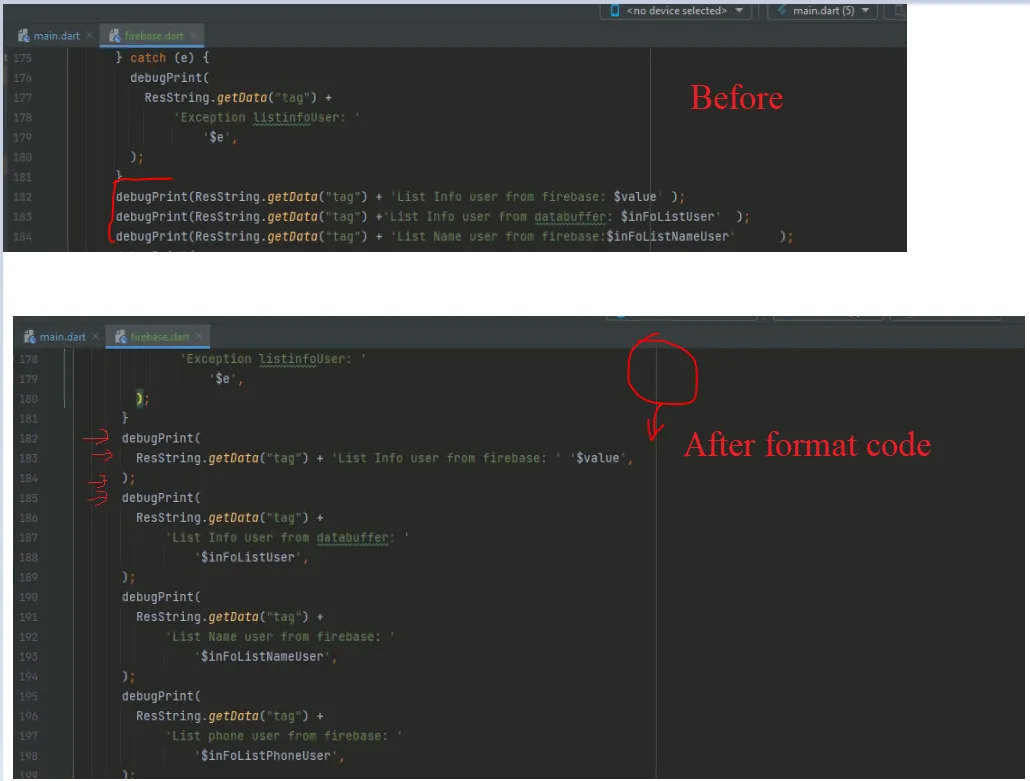Image resolution: width=1030 pixels, height=781 pixels.
Task: Click '$e' string on top editor line 179
Action: pos(216,137)
